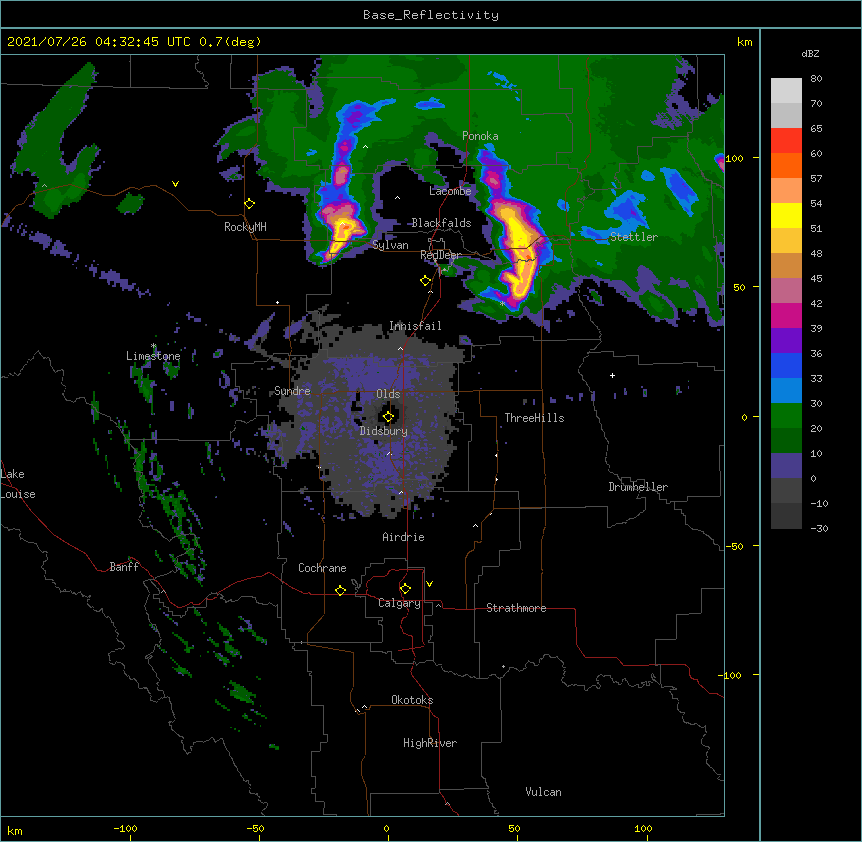862x842 pixels.
Task: Pick the slate purple 0-10 dBZ legend swatch
Action: (786, 466)
